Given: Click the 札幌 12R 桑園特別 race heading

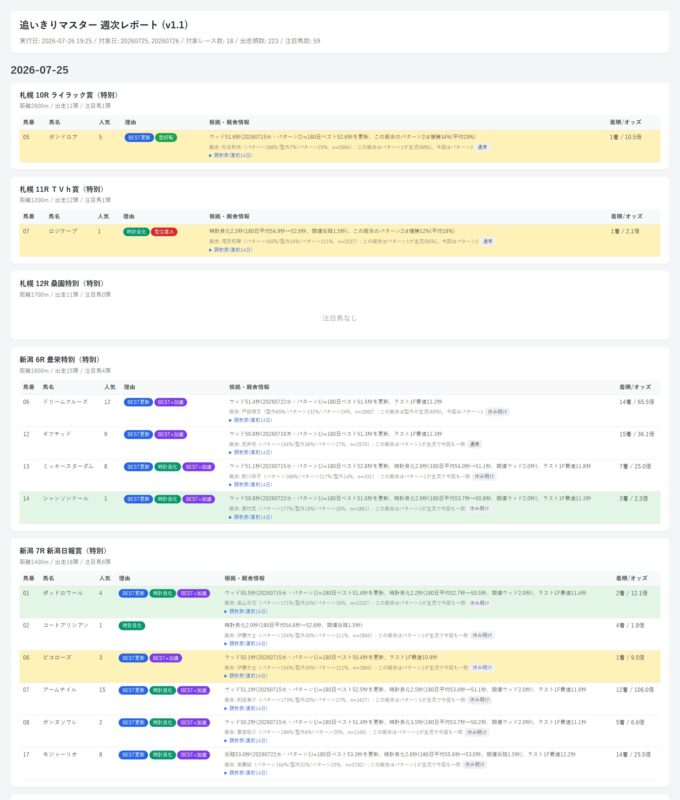Looking at the screenshot, I should click(61, 283).
